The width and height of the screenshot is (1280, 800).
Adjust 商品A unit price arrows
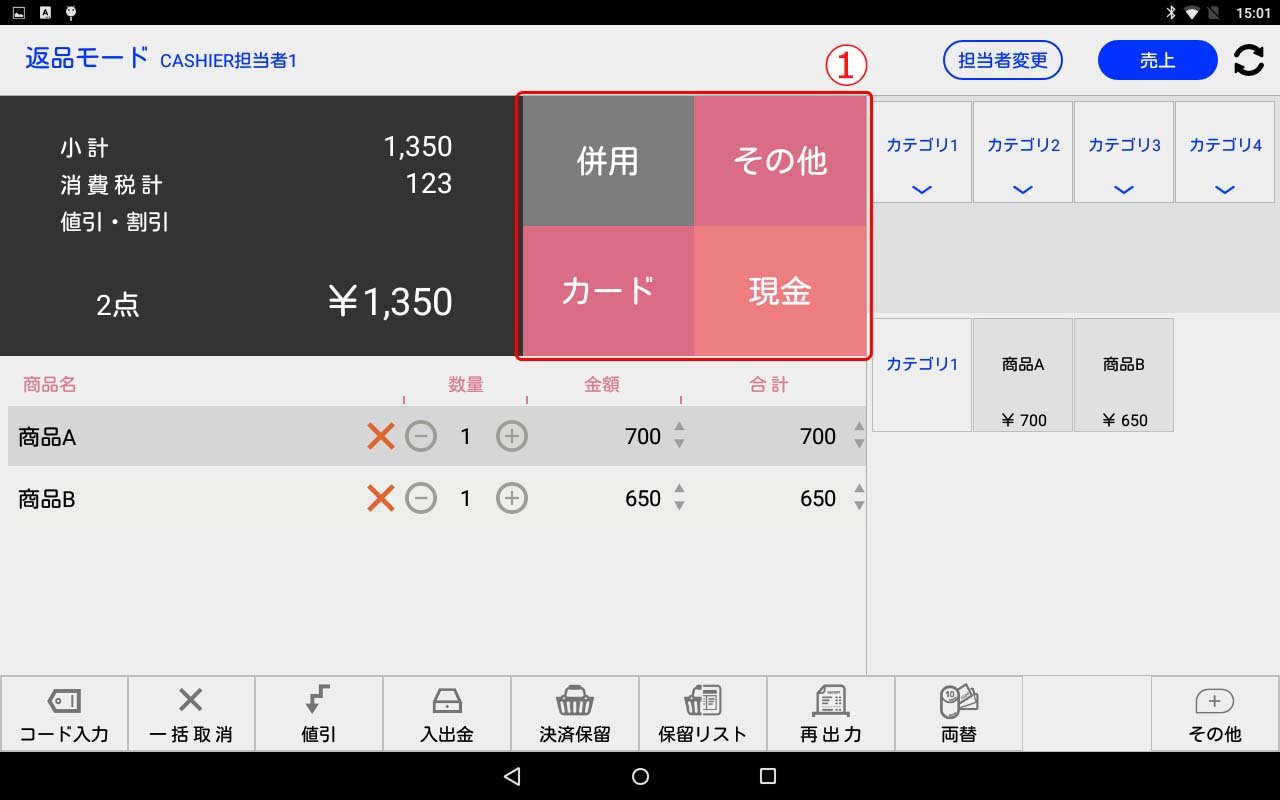[x=679, y=435]
